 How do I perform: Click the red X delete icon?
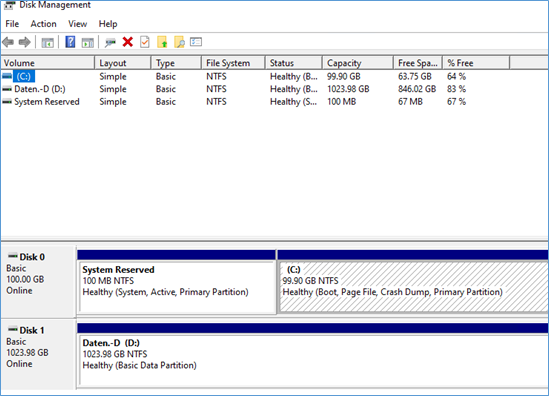coord(128,42)
